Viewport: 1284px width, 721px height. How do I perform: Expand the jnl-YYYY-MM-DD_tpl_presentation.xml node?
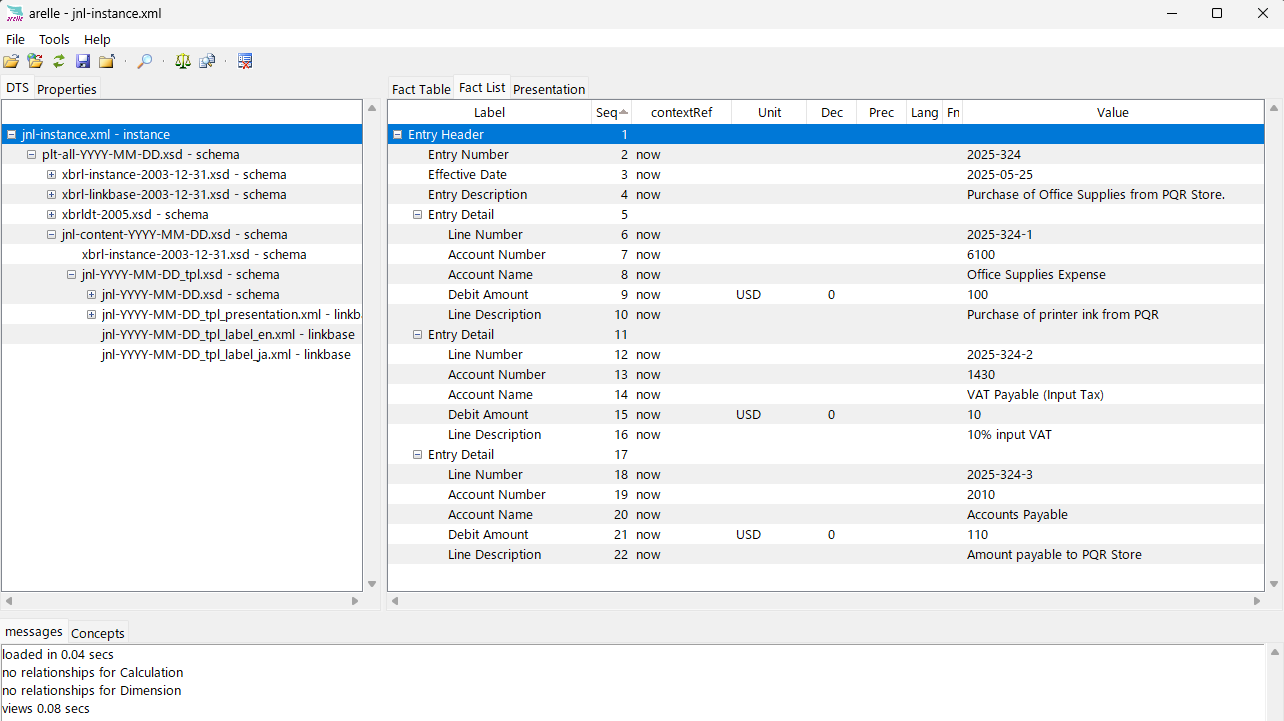pos(91,314)
